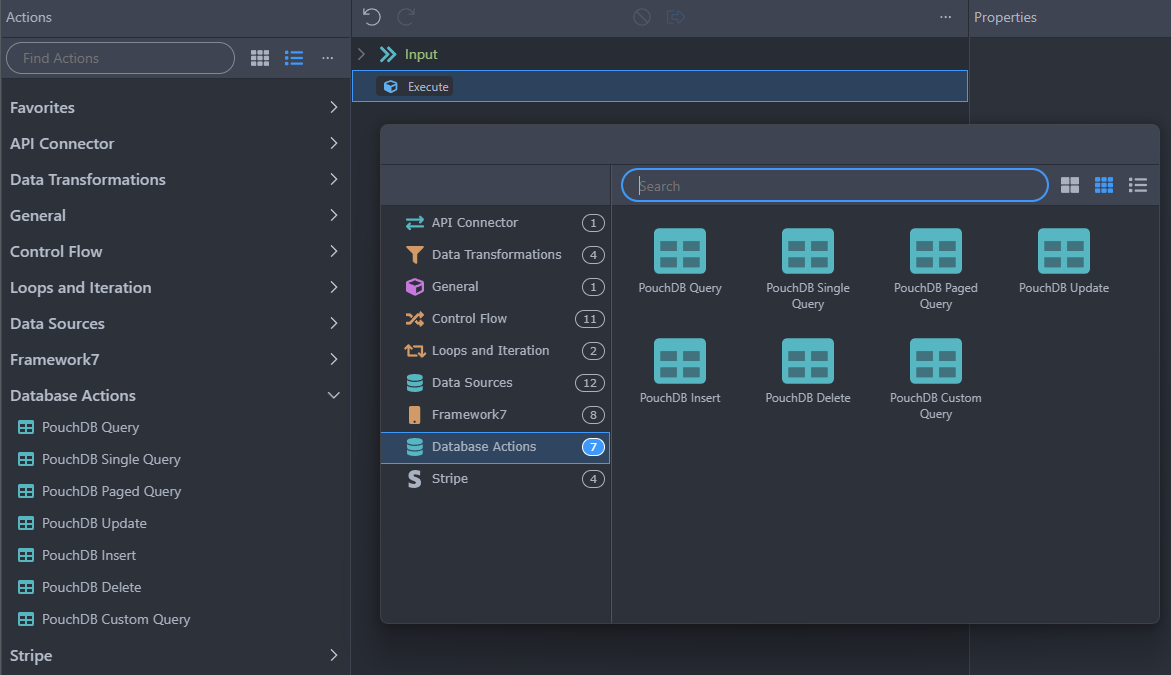Switch popup to list view layout
Screen dimensions: 1171x675
click(x=1137, y=185)
